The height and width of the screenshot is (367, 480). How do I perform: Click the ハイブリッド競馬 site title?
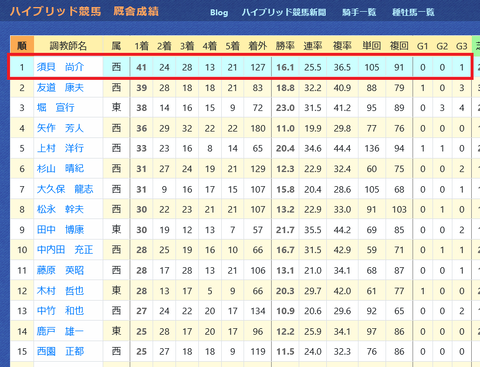pyautogui.click(x=55, y=11)
